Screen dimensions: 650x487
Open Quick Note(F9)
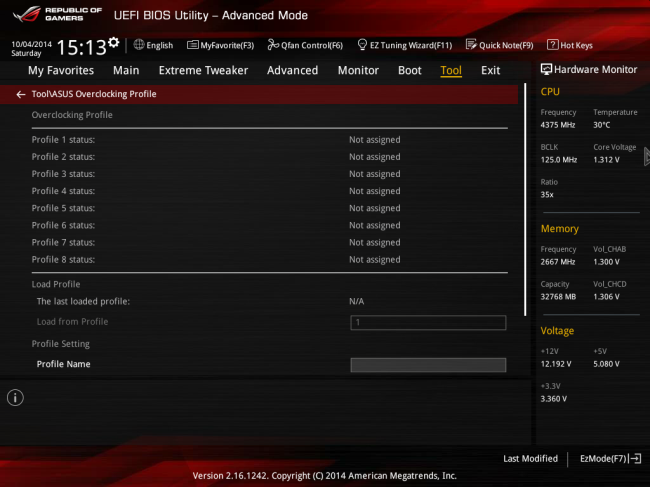500,45
